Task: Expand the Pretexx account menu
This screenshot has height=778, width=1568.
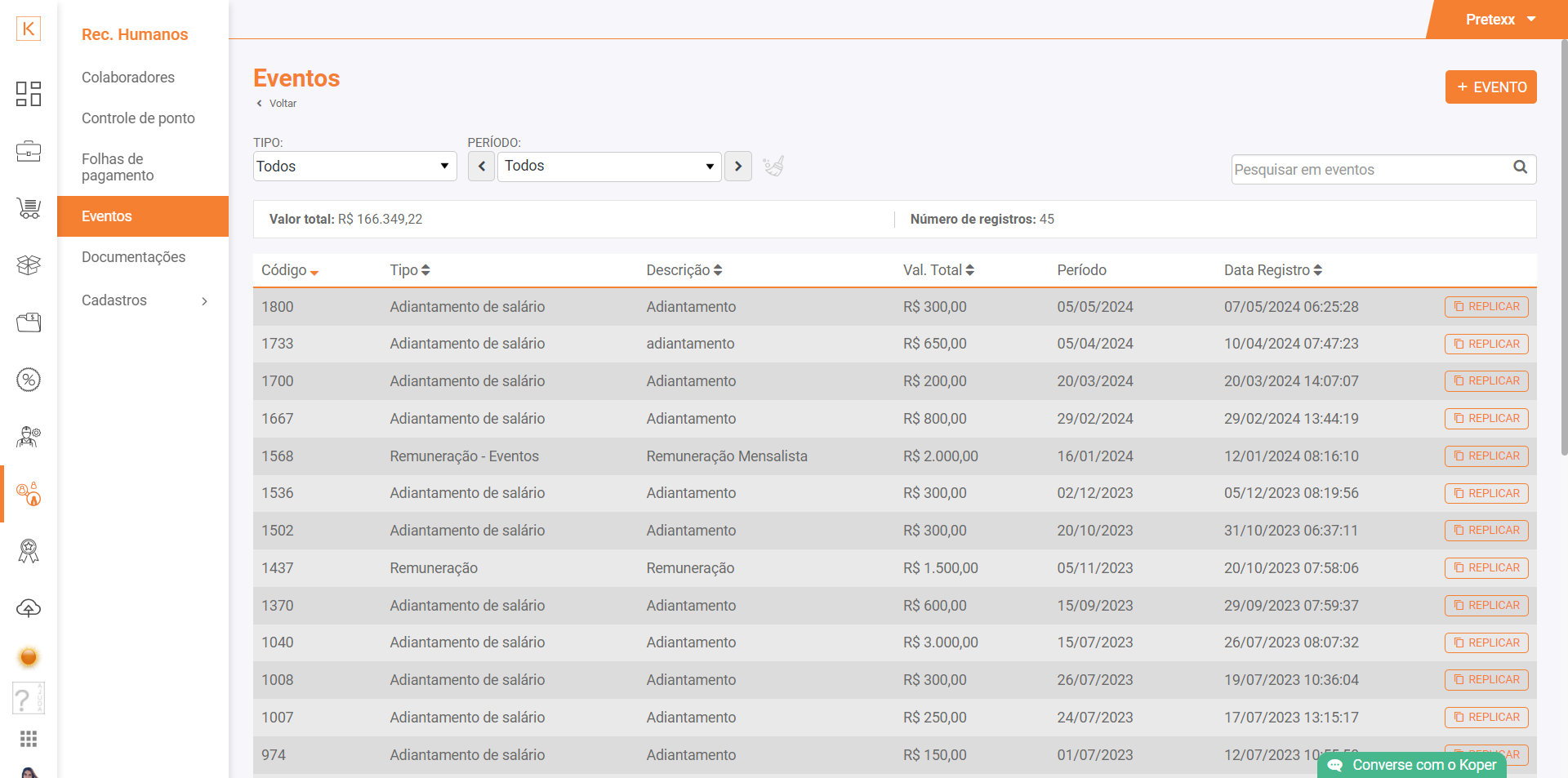Action: (1500, 20)
